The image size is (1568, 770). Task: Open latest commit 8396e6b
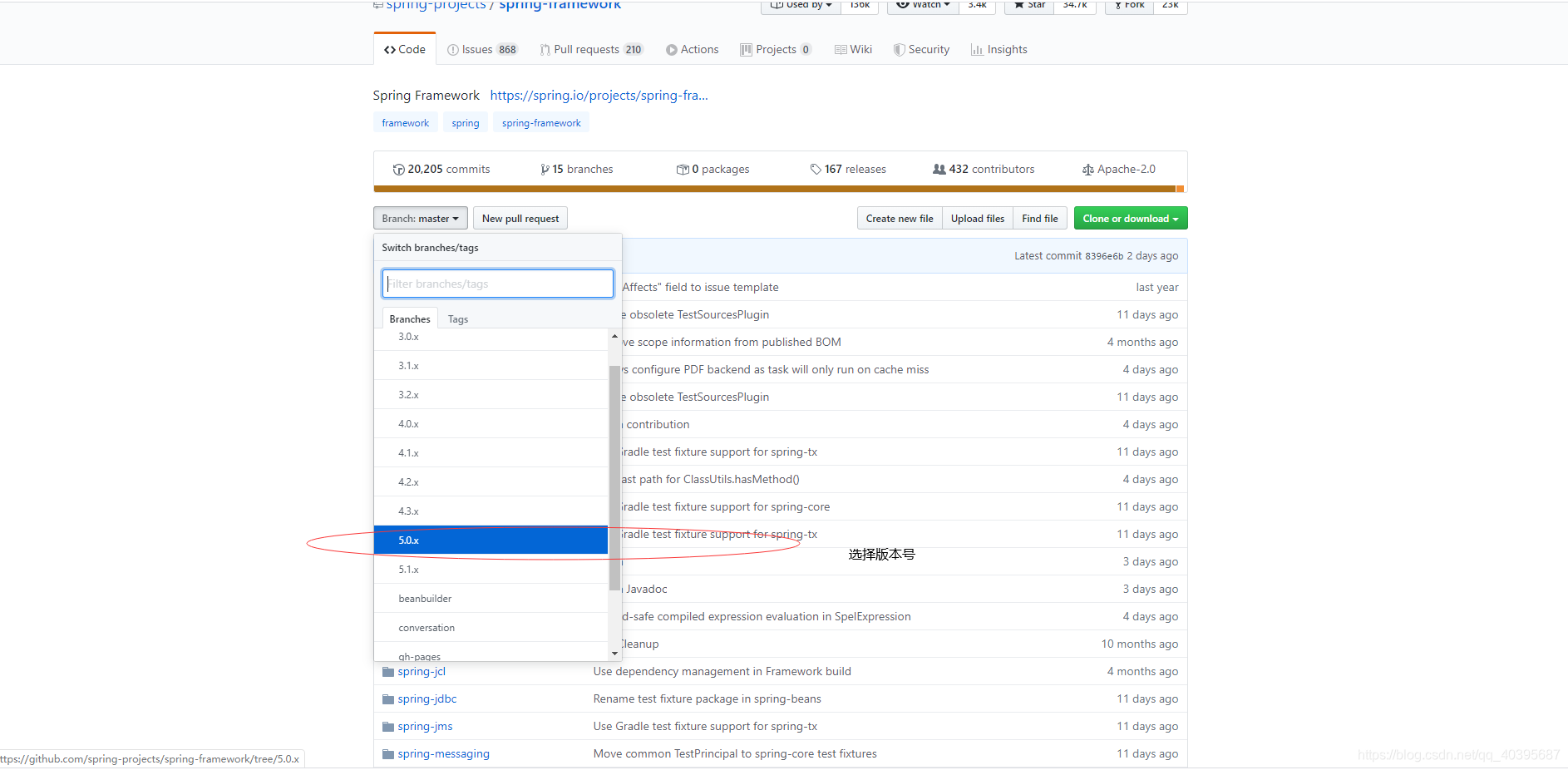(x=1104, y=256)
